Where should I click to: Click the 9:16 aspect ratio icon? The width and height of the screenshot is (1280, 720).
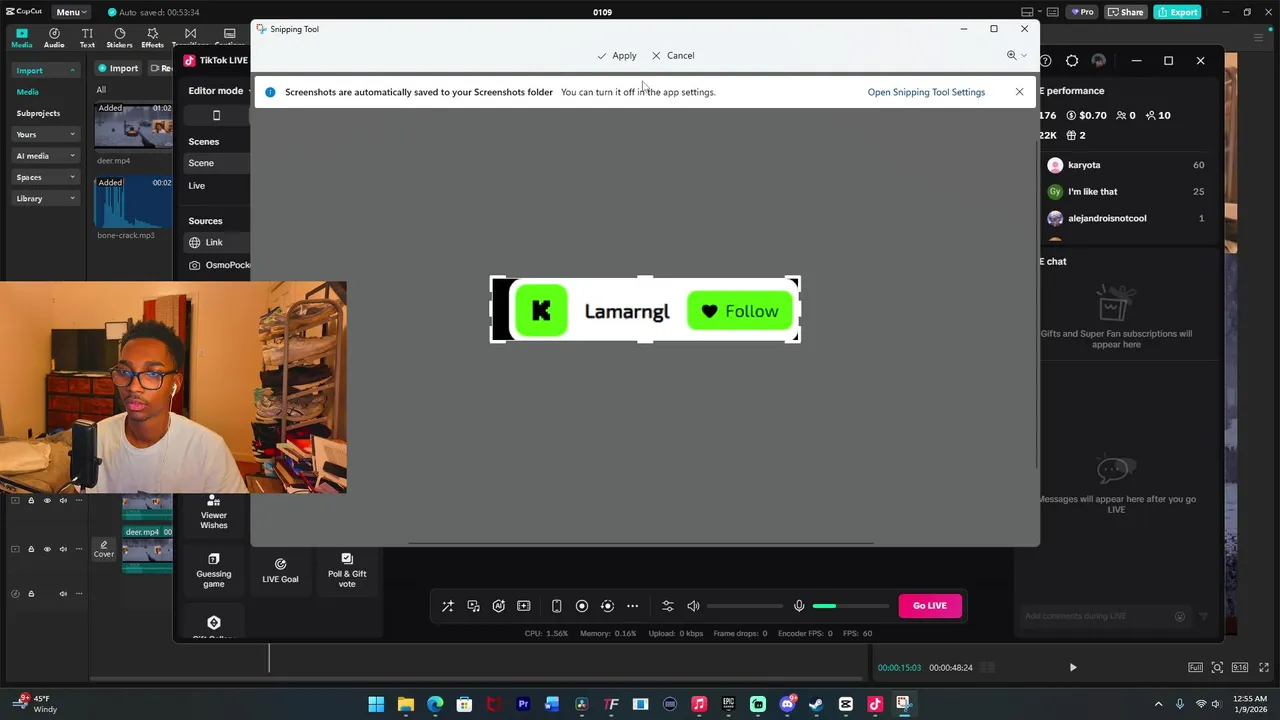pos(1240,667)
